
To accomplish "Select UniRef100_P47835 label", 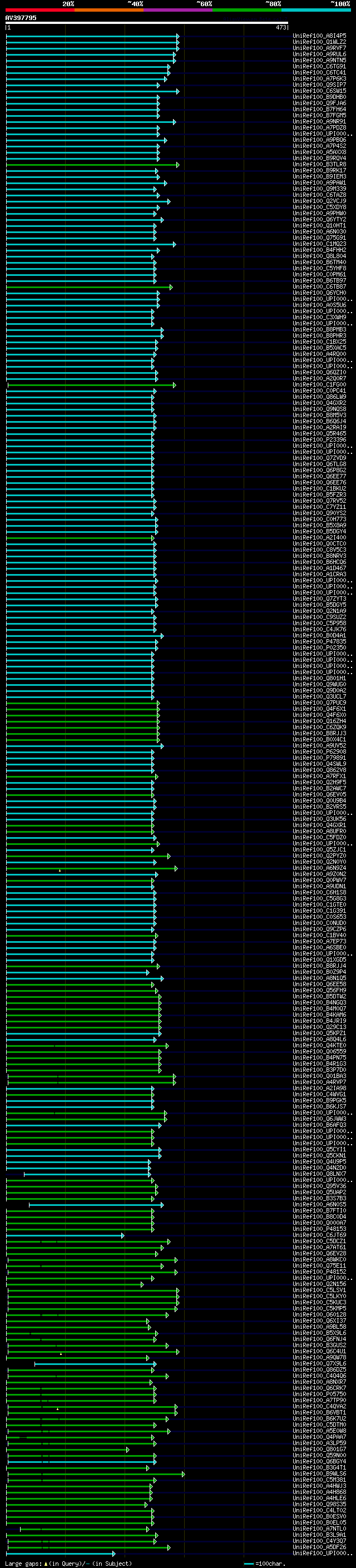I will click(319, 641).
